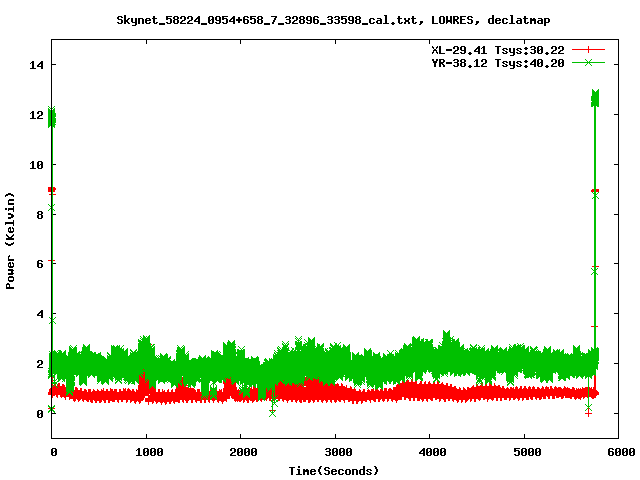Click the plot title Skynet_58224_0954+658 text
640x480 pixels.
tap(333, 20)
